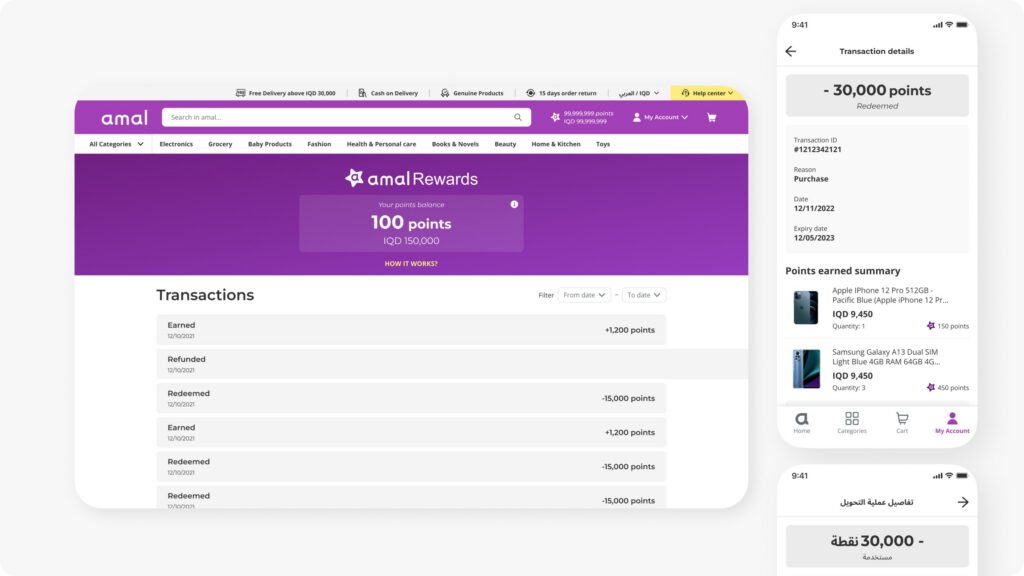The width and height of the screenshot is (1024, 576).
Task: Open the To date filter dropdown
Action: coord(644,295)
